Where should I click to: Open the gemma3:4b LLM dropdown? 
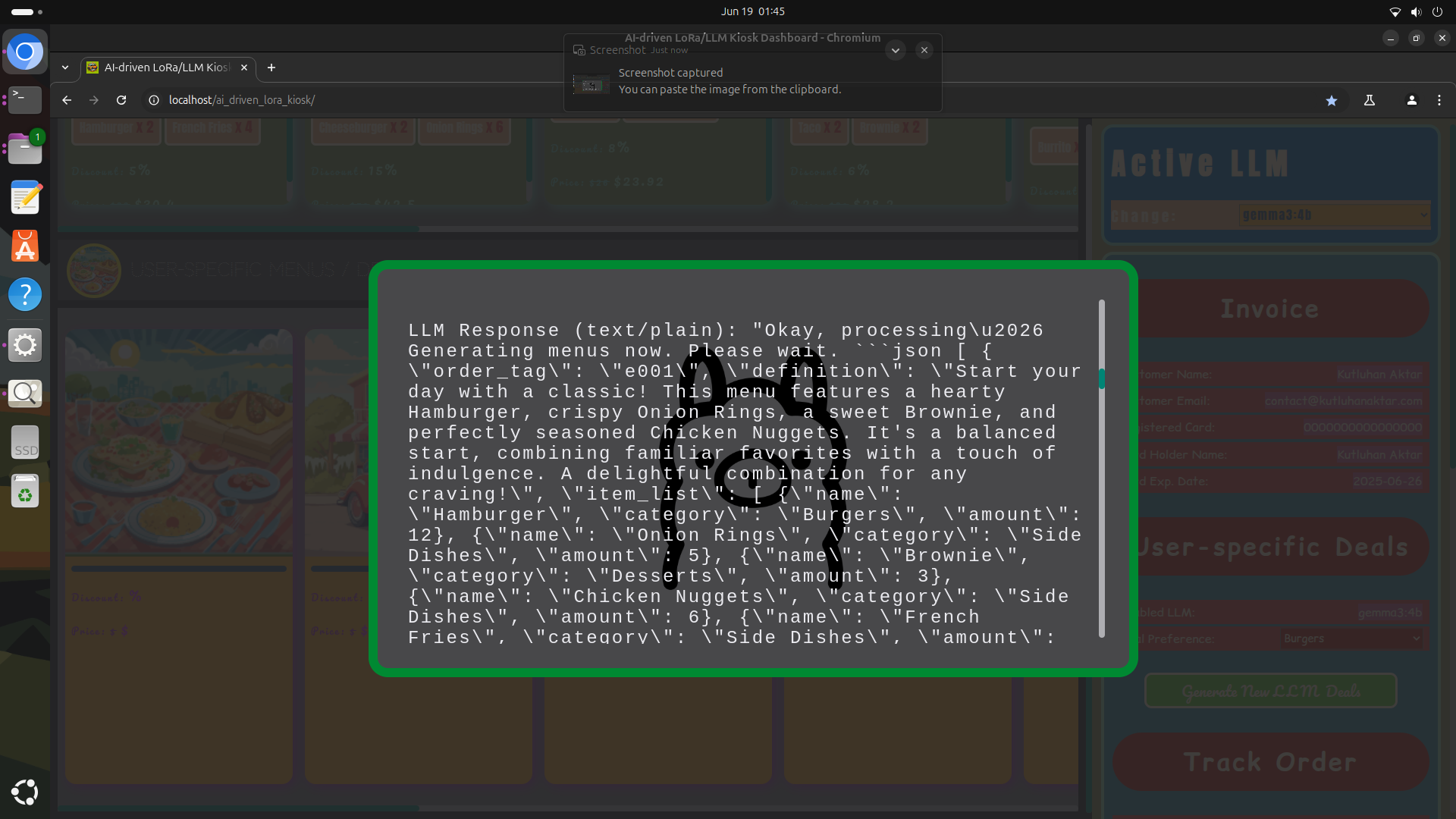click(1334, 215)
